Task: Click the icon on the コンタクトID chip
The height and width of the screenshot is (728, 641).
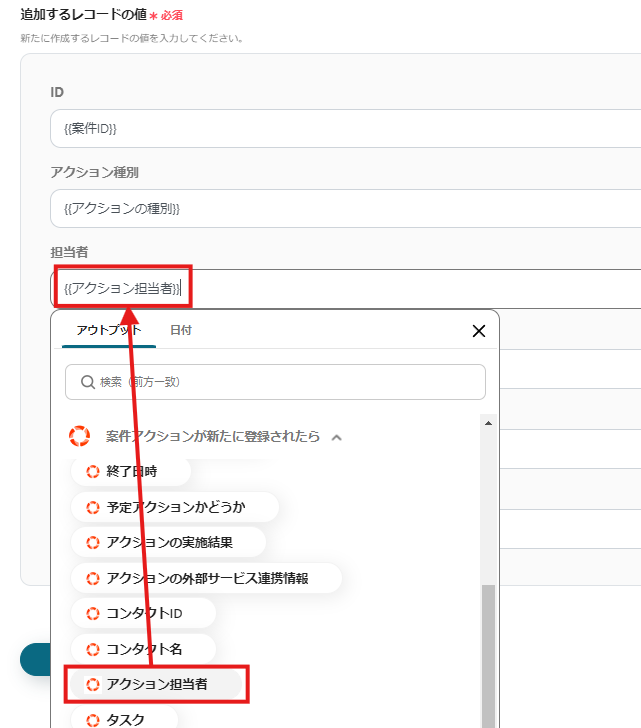Action: pyautogui.click(x=93, y=614)
